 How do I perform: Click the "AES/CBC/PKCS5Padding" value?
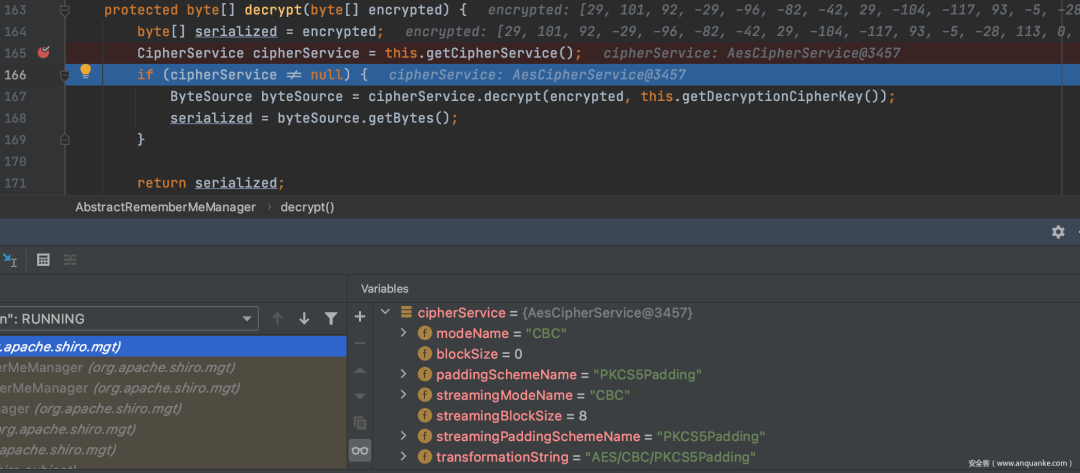point(670,457)
